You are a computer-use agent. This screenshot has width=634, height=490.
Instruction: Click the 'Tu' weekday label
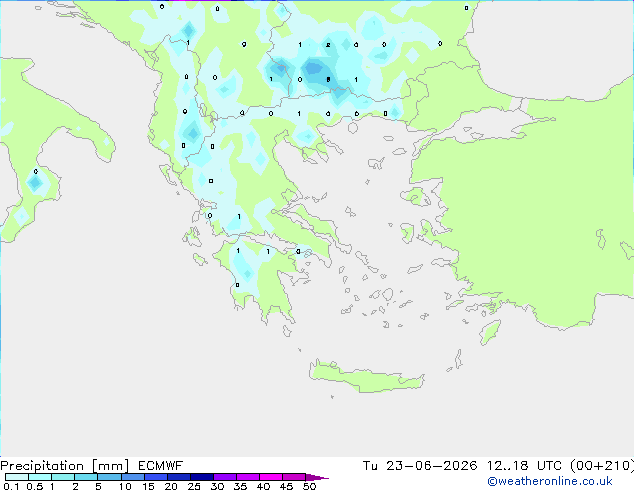[x=370, y=466]
